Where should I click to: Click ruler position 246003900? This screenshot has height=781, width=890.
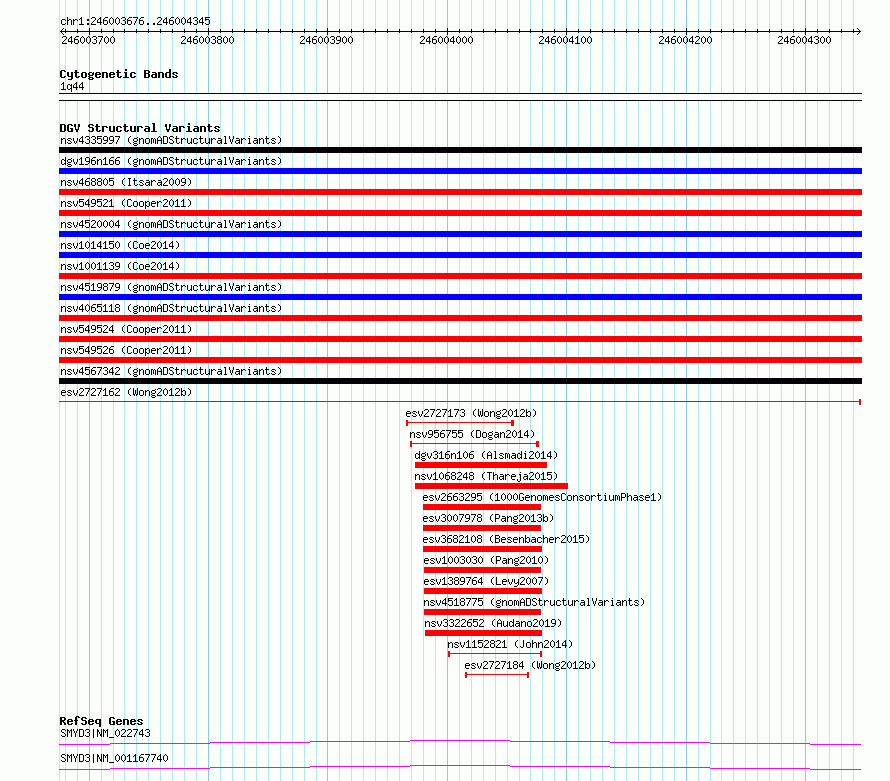[x=326, y=40]
